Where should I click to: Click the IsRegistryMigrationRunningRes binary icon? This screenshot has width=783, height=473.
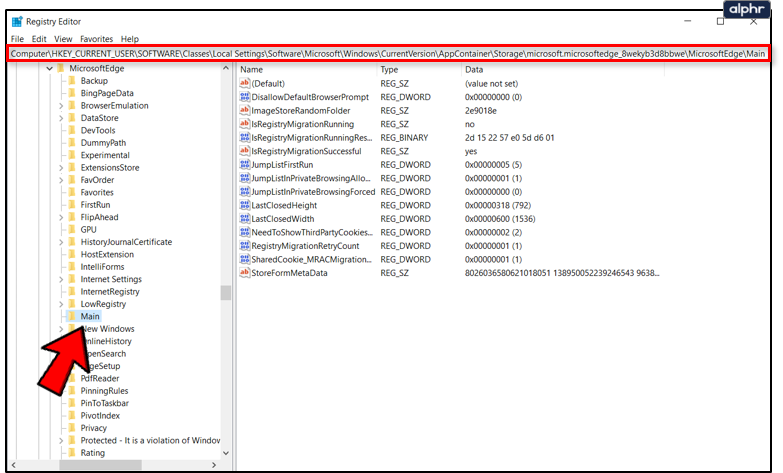[x=245, y=137]
